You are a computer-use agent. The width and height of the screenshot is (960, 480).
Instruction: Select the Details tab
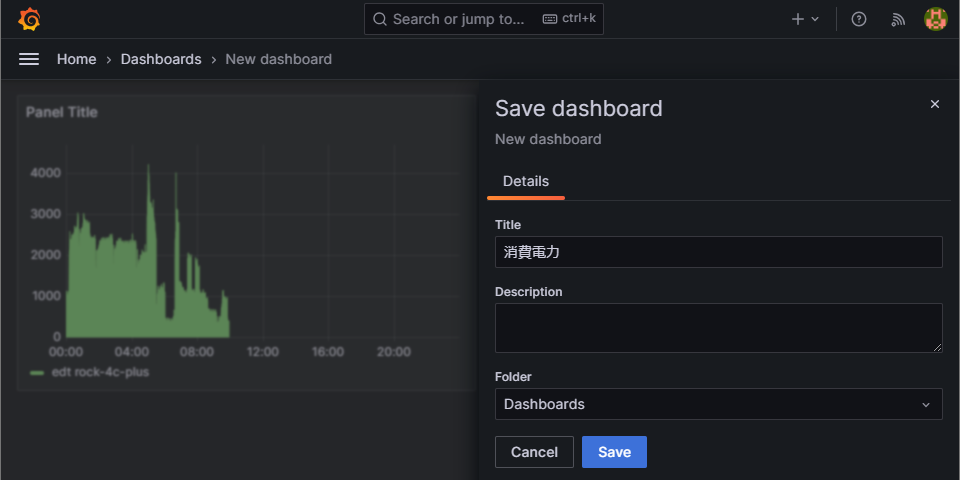525,182
